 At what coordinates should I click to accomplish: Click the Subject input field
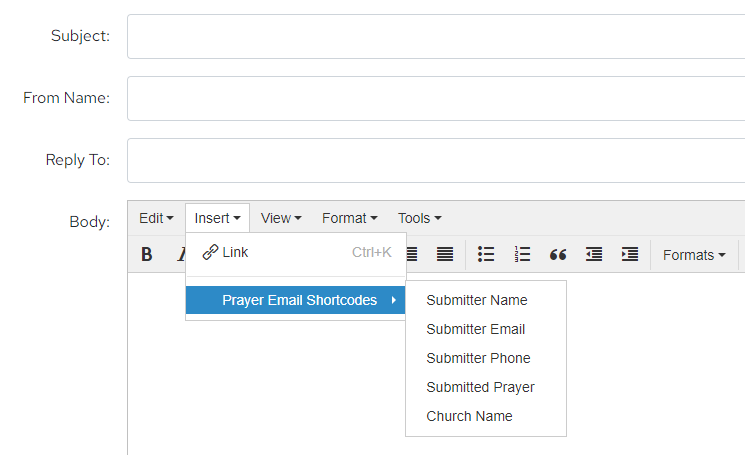436,36
